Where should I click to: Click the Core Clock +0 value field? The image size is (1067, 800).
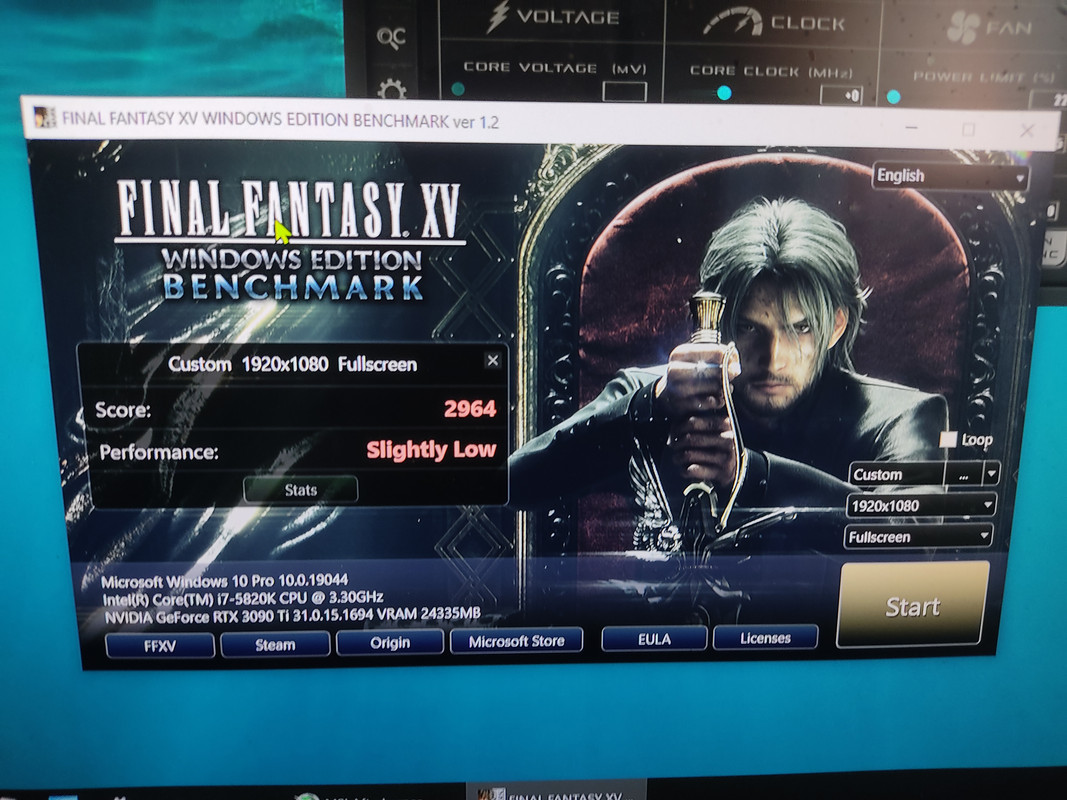[842, 95]
